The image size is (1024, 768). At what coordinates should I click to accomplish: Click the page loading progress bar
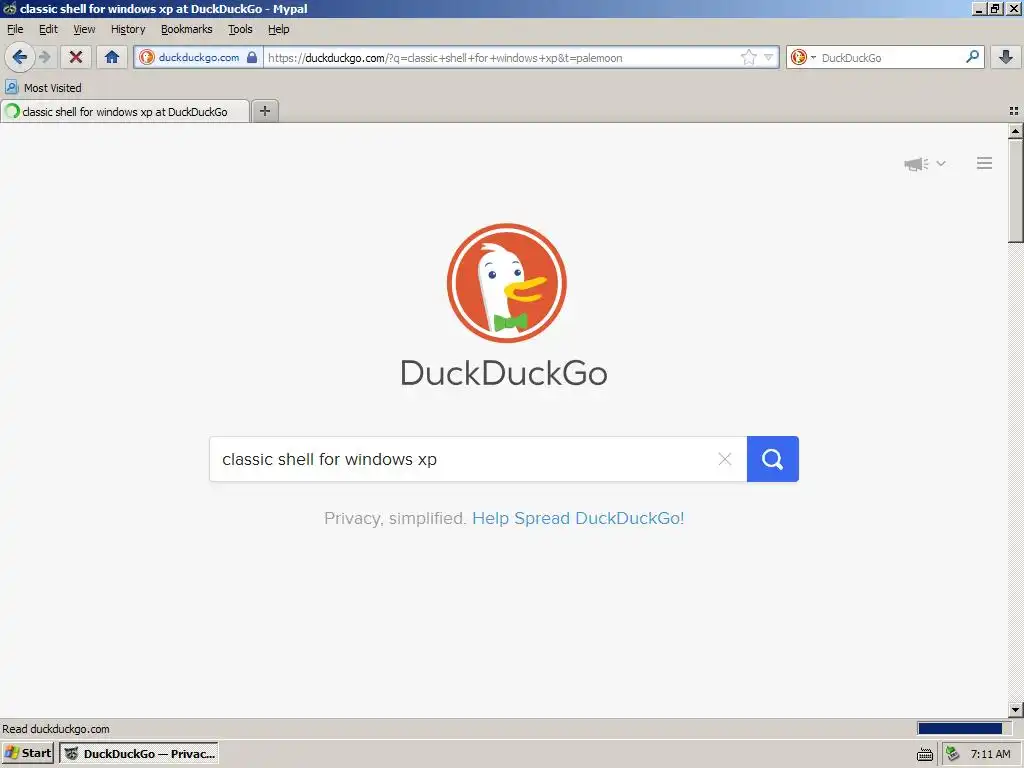(964, 729)
